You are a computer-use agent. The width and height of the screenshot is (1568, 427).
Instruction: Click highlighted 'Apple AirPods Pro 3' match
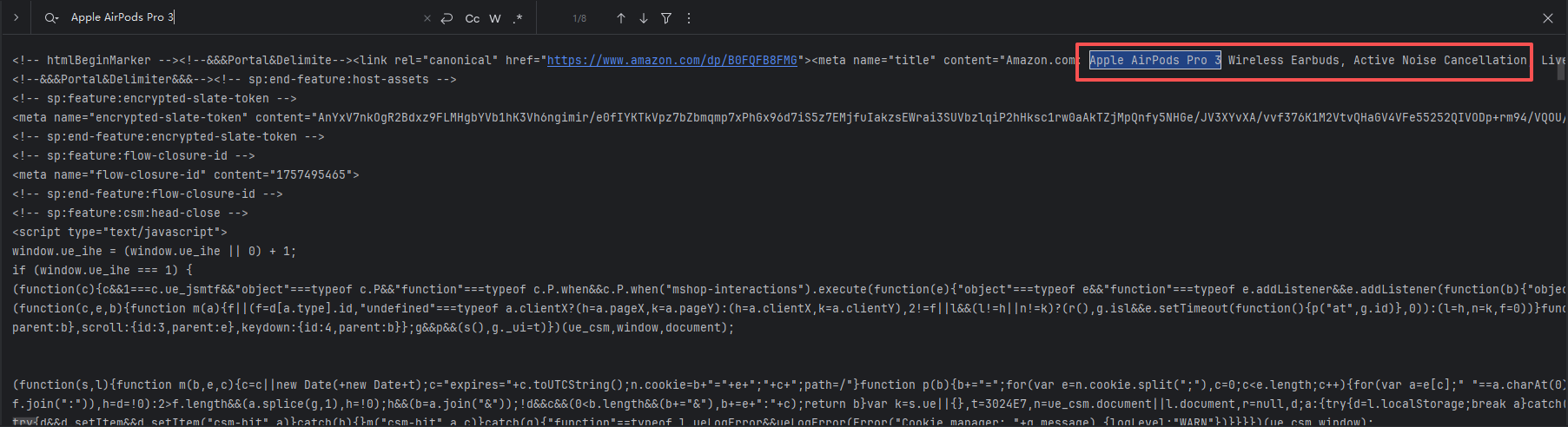tap(1155, 60)
